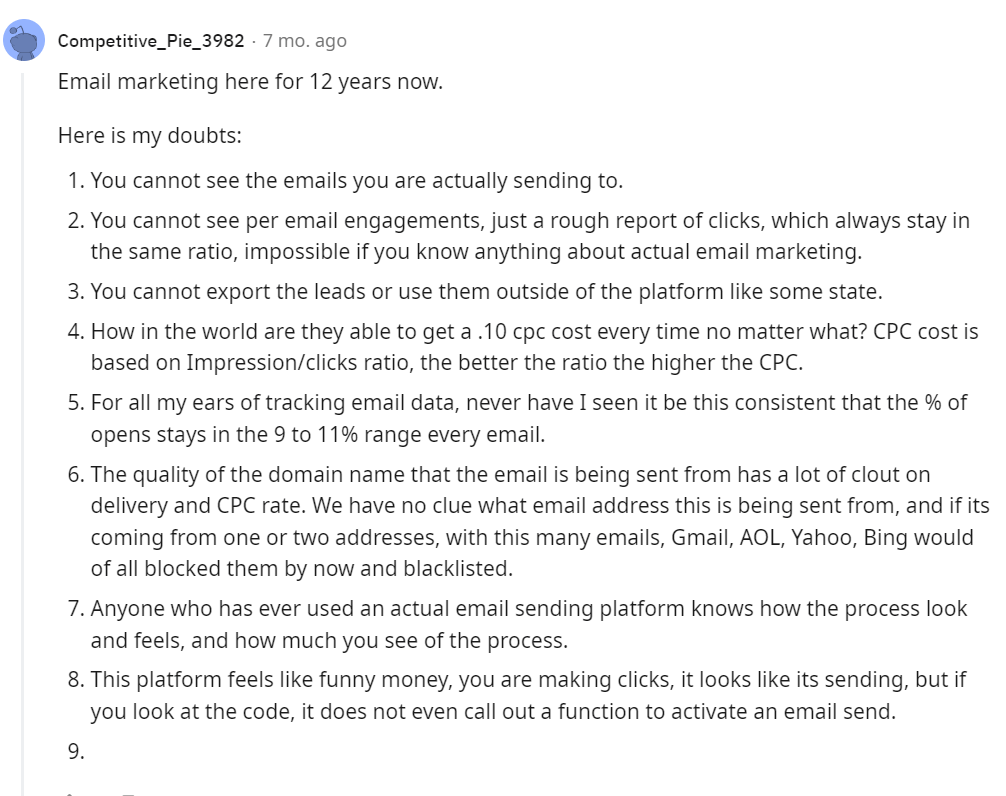The width and height of the screenshot is (1006, 796).
Task: Click the "Email marketing here for 12 years" sentence
Action: pos(250,82)
